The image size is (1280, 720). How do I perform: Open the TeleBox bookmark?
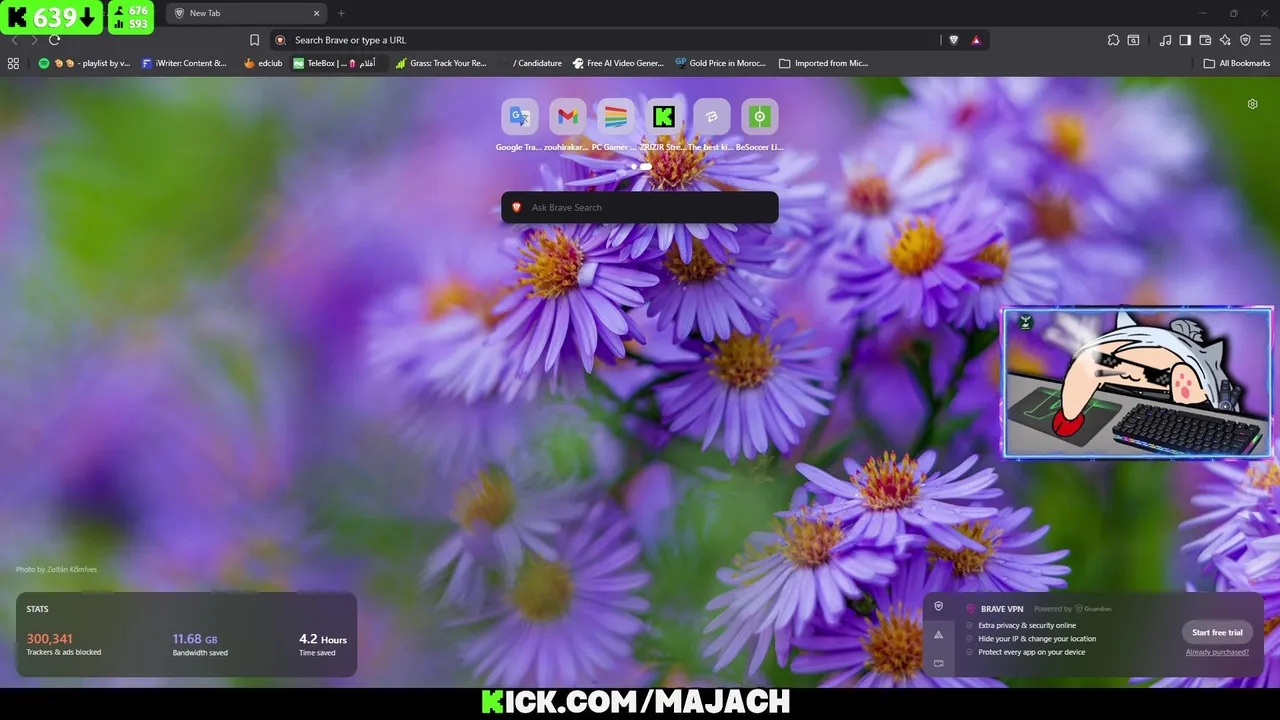(x=335, y=63)
